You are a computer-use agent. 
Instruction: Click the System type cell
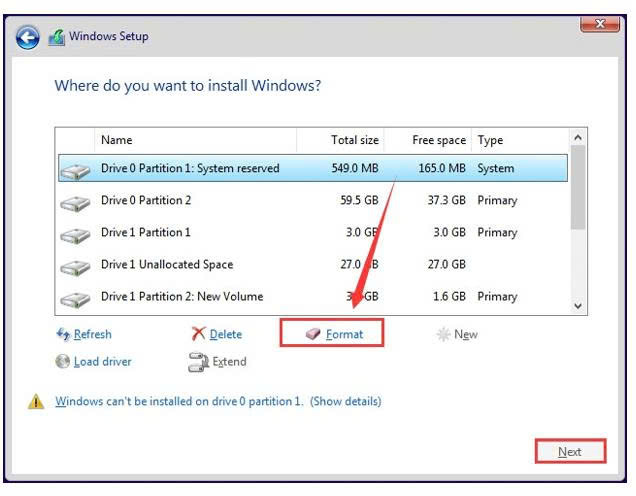tap(496, 168)
